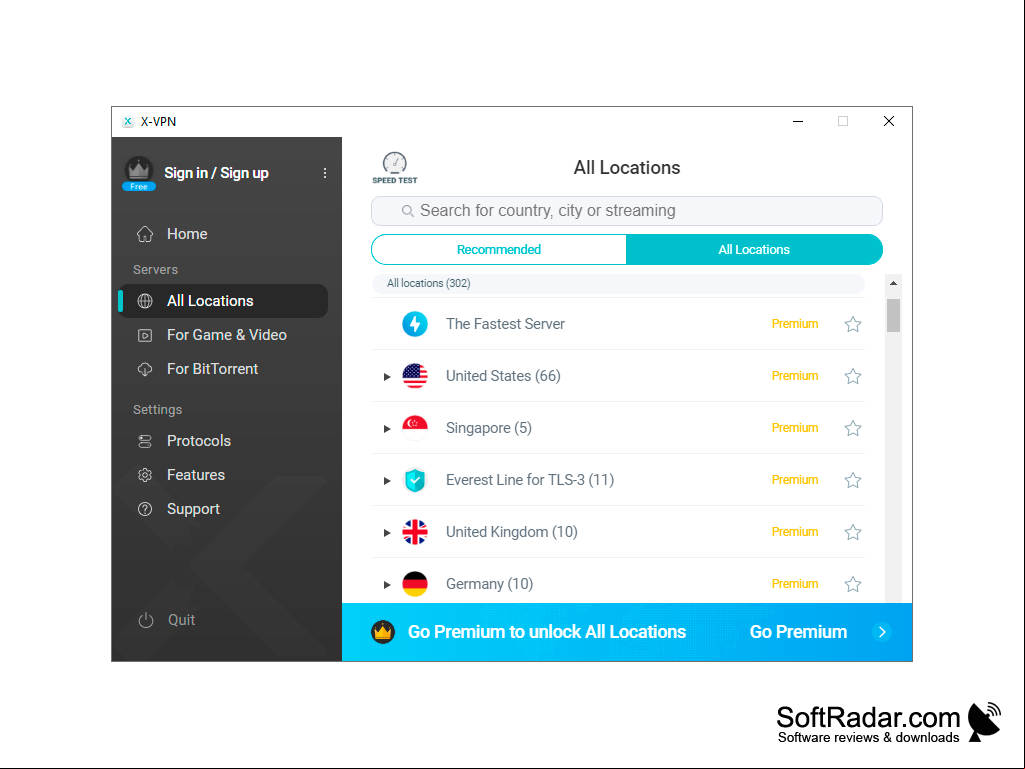Image resolution: width=1025 pixels, height=769 pixels.
Task: Favorite Everest Line for TLS-3 star
Action: 852,481
